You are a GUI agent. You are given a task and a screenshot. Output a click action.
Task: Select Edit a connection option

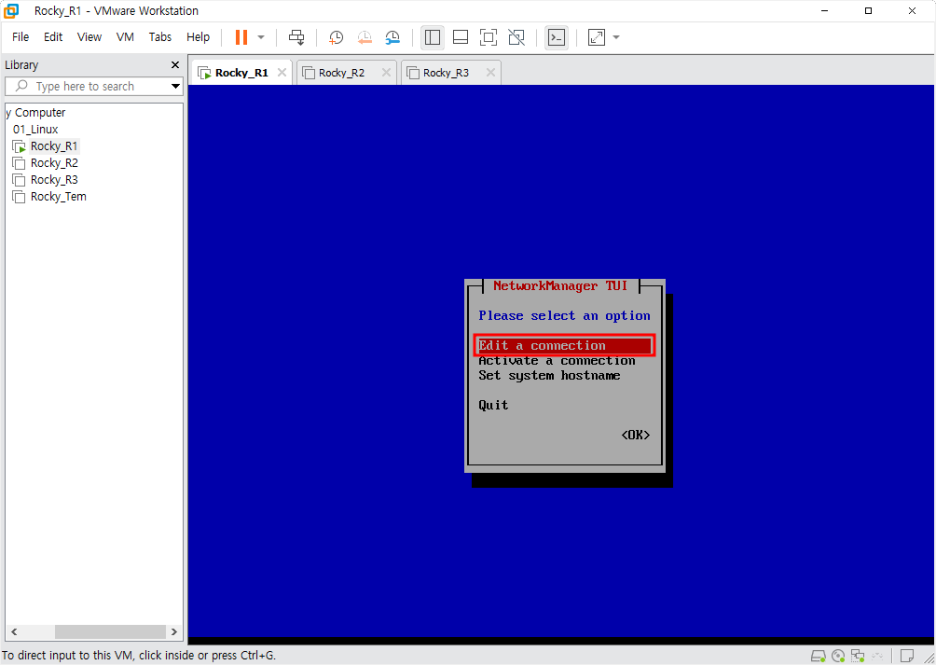click(565, 346)
